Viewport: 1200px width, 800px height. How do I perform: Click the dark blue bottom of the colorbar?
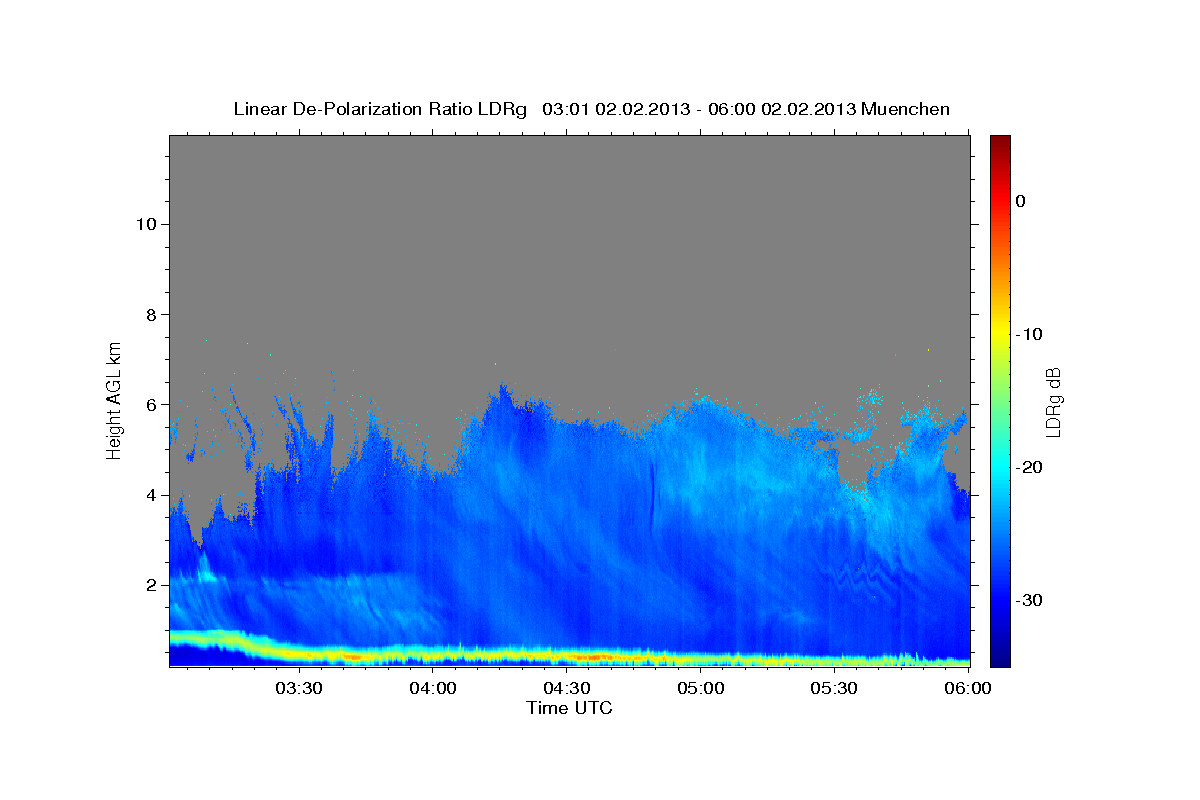1000,658
